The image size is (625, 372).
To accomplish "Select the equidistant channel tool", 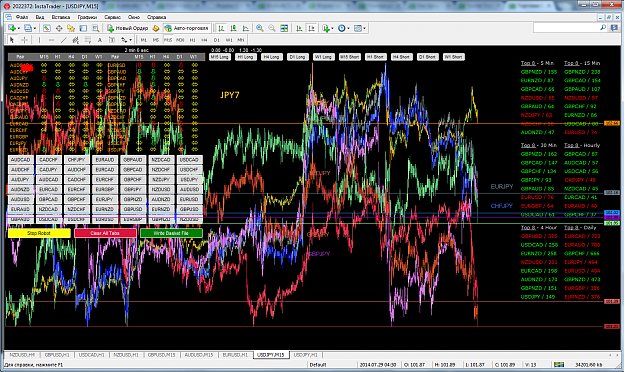I will point(75,40).
